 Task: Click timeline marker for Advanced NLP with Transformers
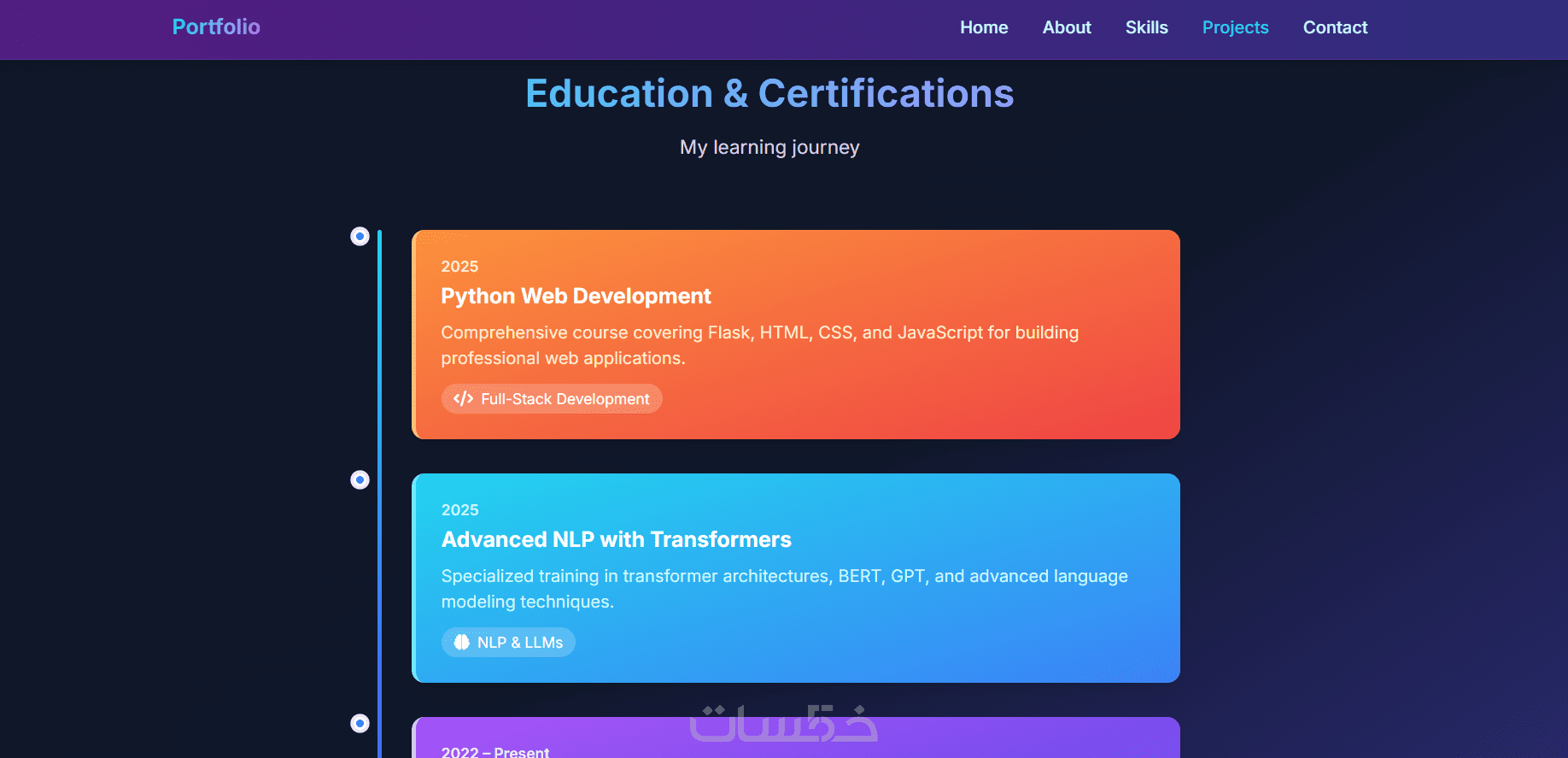pyautogui.click(x=360, y=479)
